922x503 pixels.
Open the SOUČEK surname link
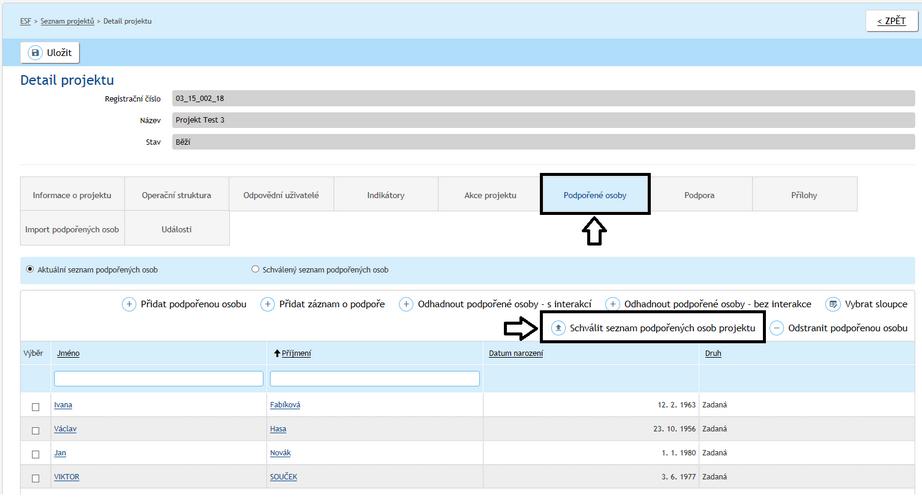[283, 477]
